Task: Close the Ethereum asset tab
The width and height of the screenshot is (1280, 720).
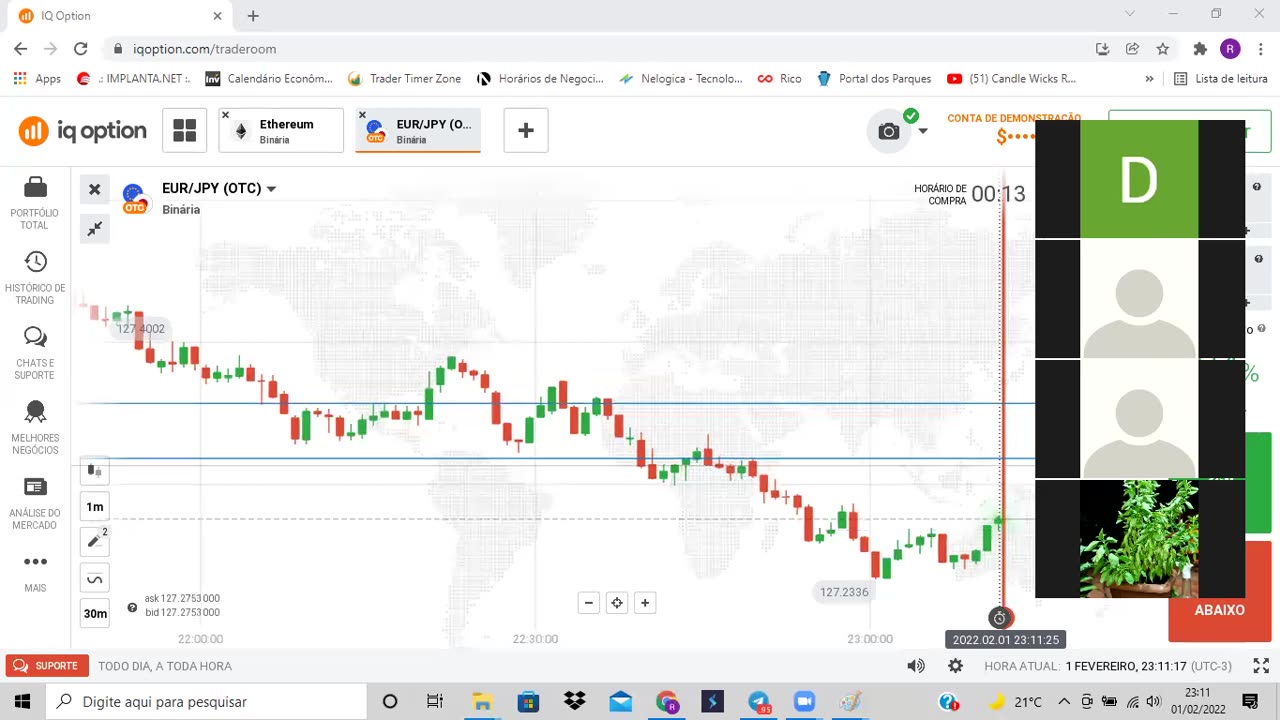Action: coord(225,115)
